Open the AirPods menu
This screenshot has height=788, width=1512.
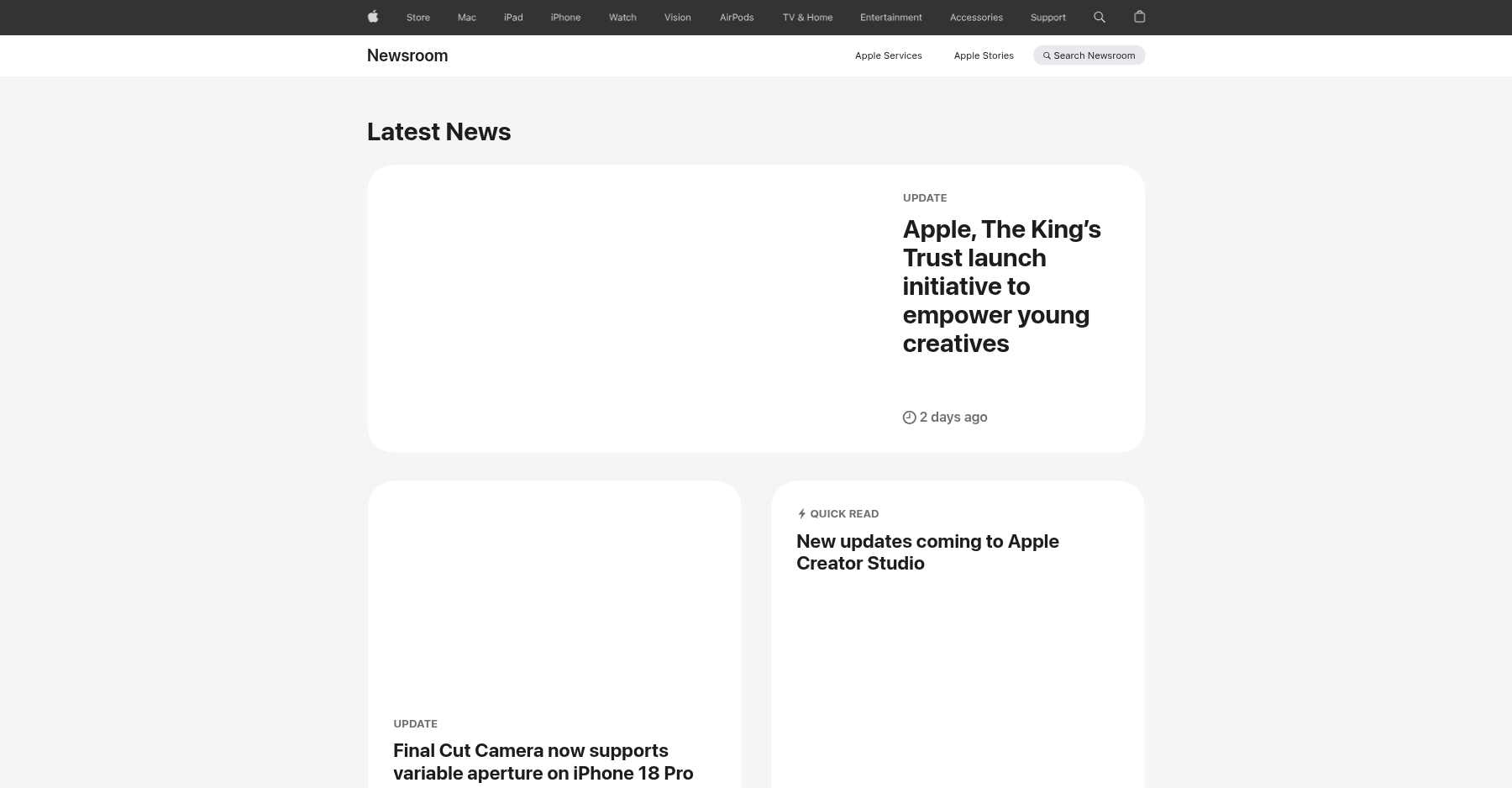point(737,18)
